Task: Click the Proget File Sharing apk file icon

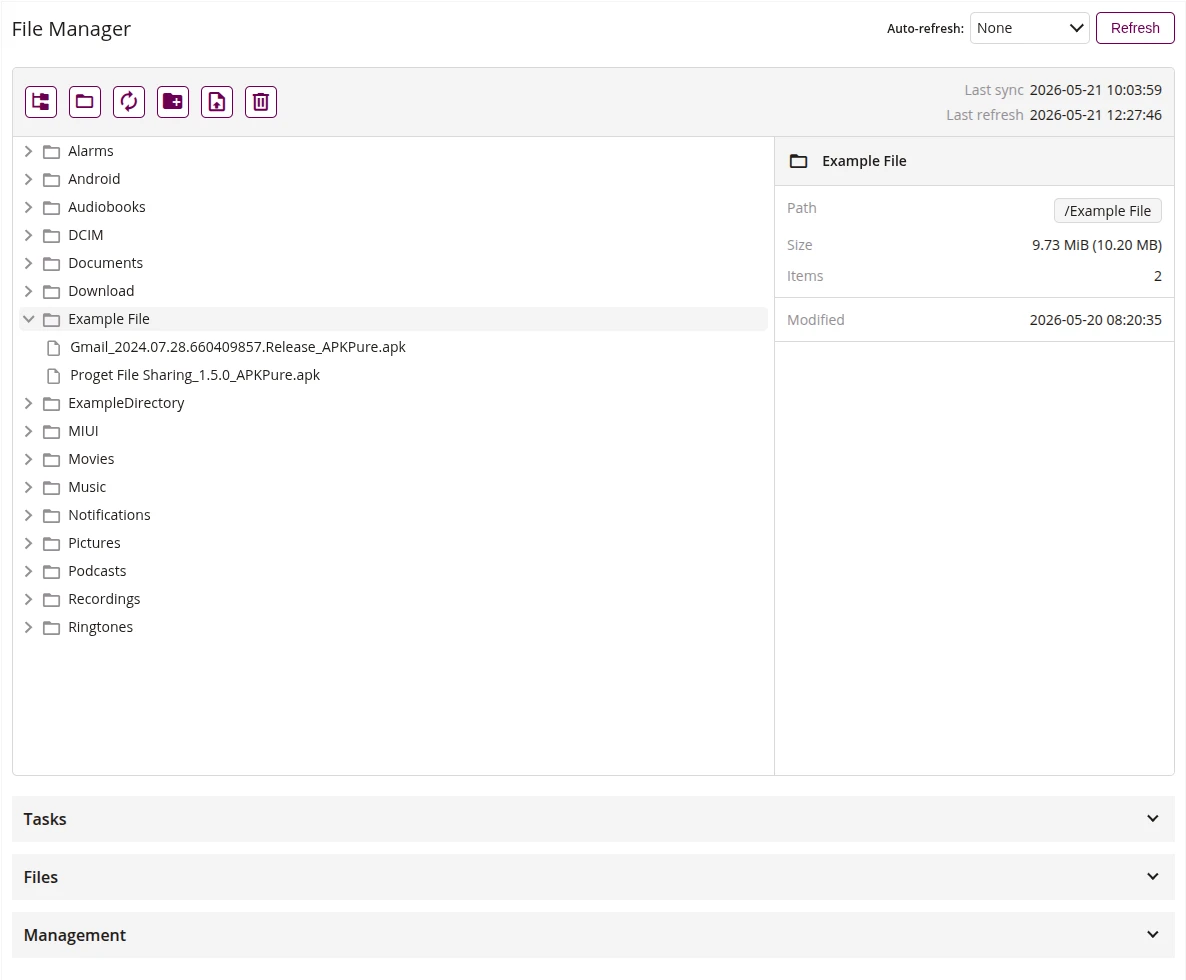Action: point(54,376)
